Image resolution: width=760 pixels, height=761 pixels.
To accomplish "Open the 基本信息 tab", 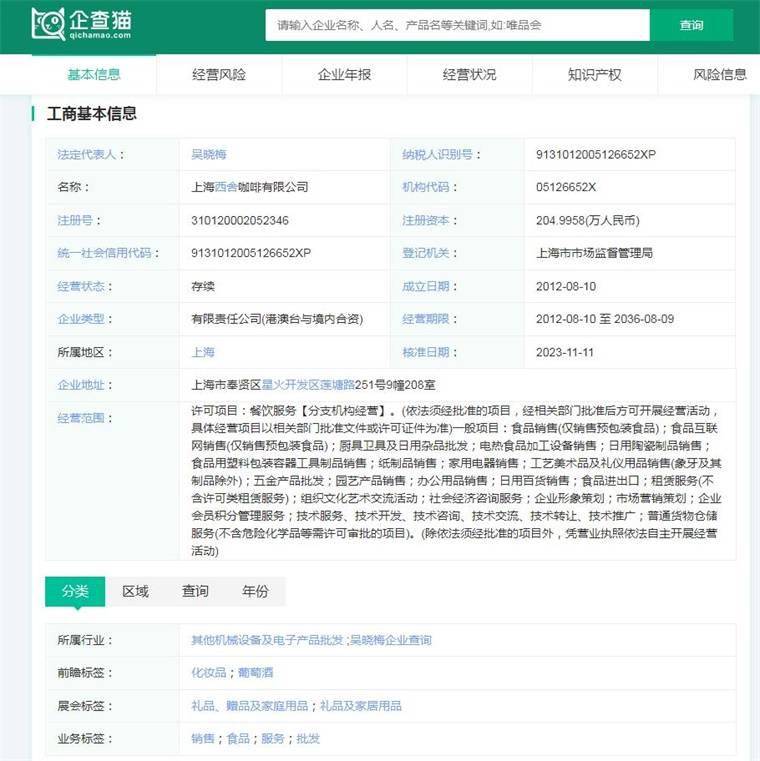I will pyautogui.click(x=94, y=74).
